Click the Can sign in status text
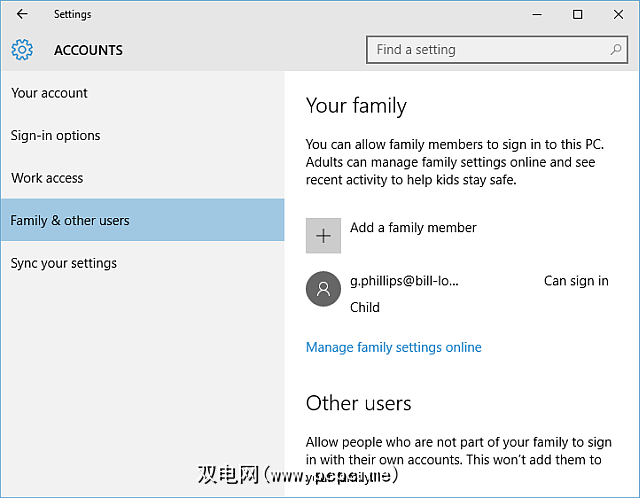The image size is (640, 498). tap(576, 281)
